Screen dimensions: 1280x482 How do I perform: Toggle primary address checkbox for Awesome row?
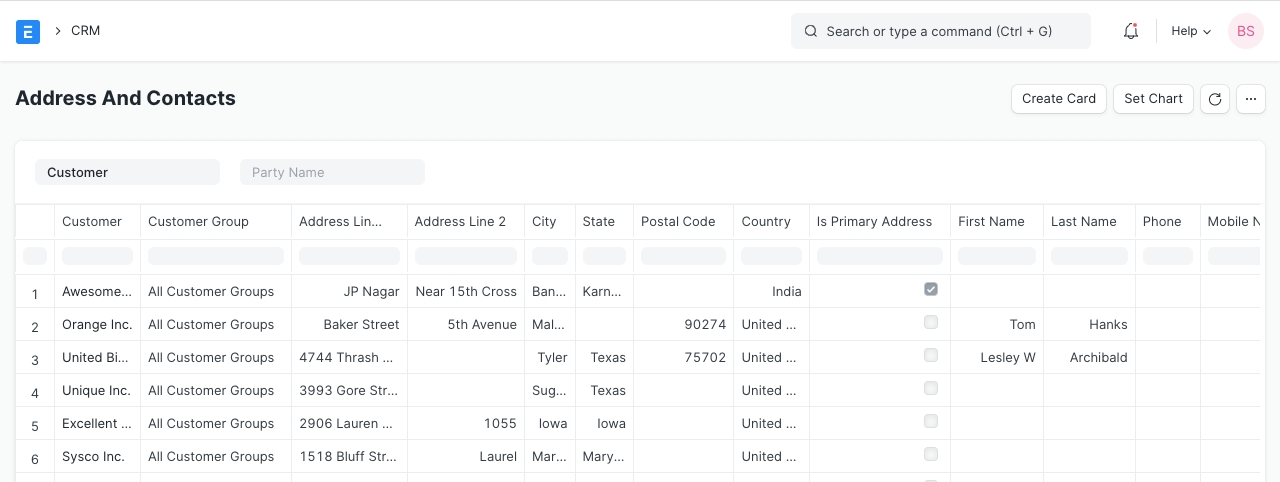931,289
